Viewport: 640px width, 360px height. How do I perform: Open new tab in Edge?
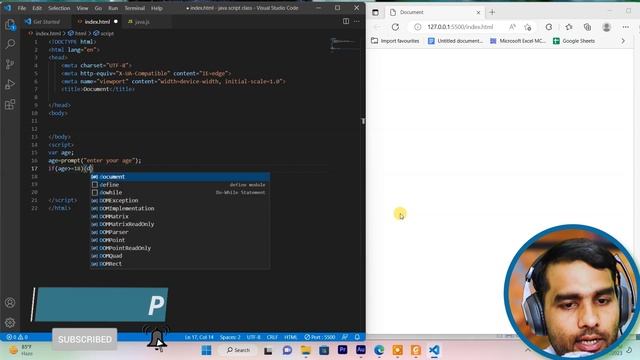point(492,12)
